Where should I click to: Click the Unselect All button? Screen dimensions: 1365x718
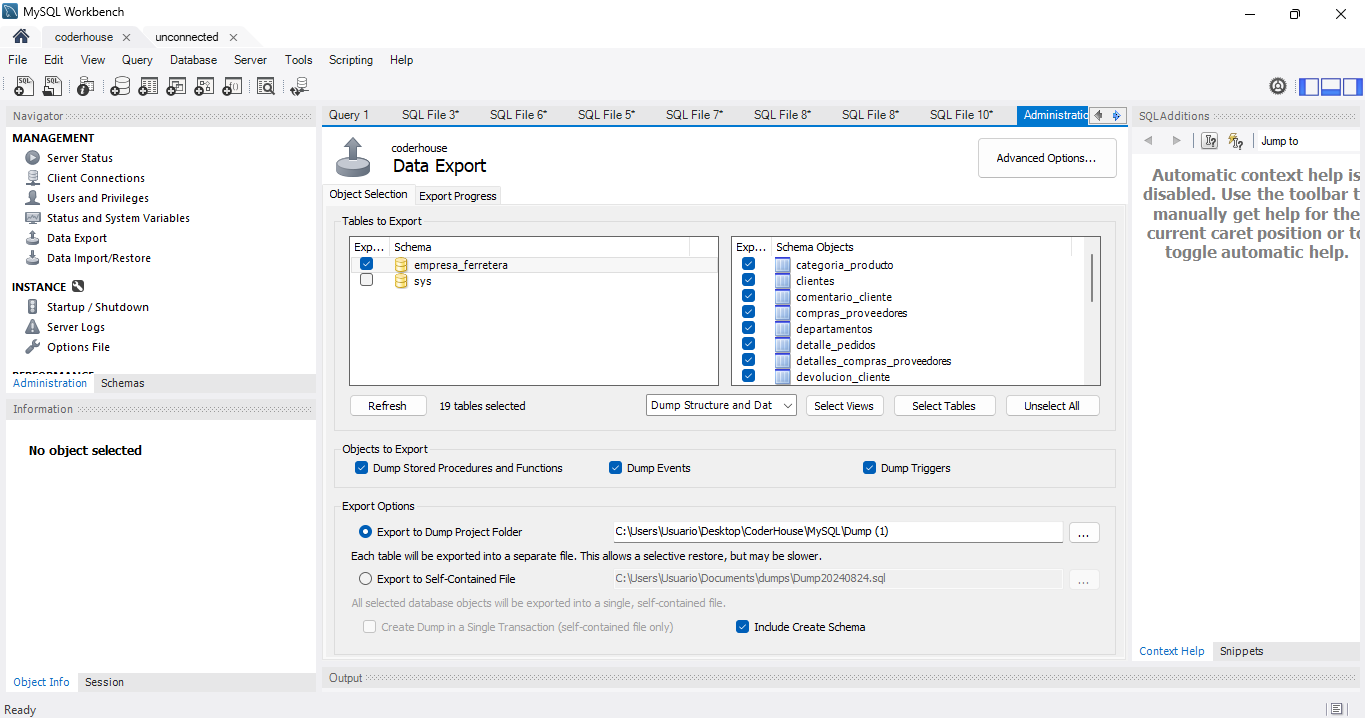click(1052, 406)
